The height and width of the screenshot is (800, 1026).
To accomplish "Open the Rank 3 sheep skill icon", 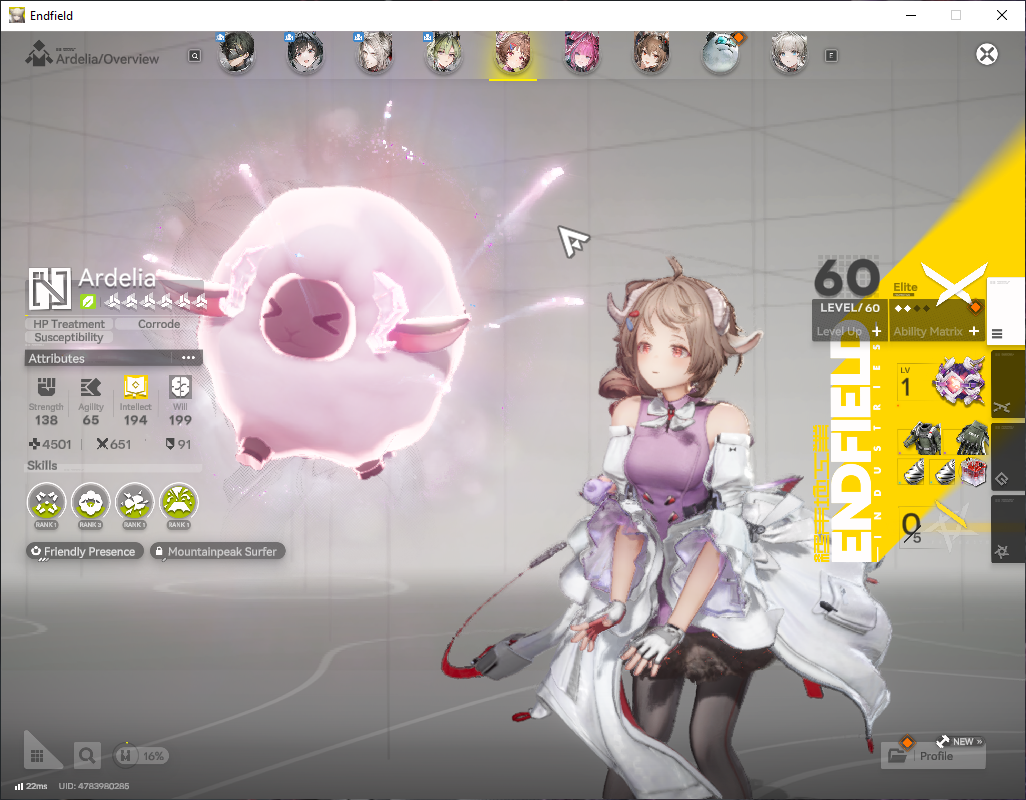I will pos(90,502).
